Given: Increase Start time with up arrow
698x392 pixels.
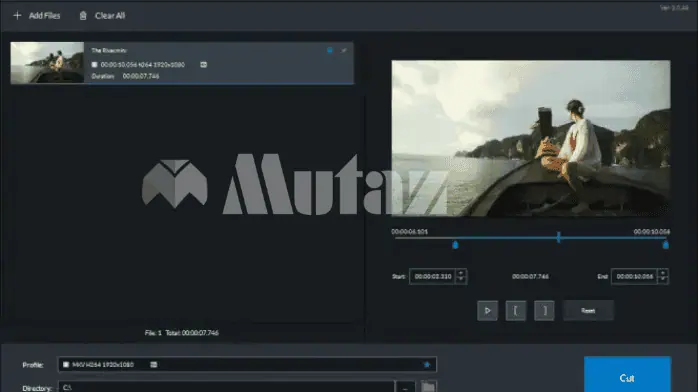Looking at the screenshot, I should pyautogui.click(x=461, y=273).
